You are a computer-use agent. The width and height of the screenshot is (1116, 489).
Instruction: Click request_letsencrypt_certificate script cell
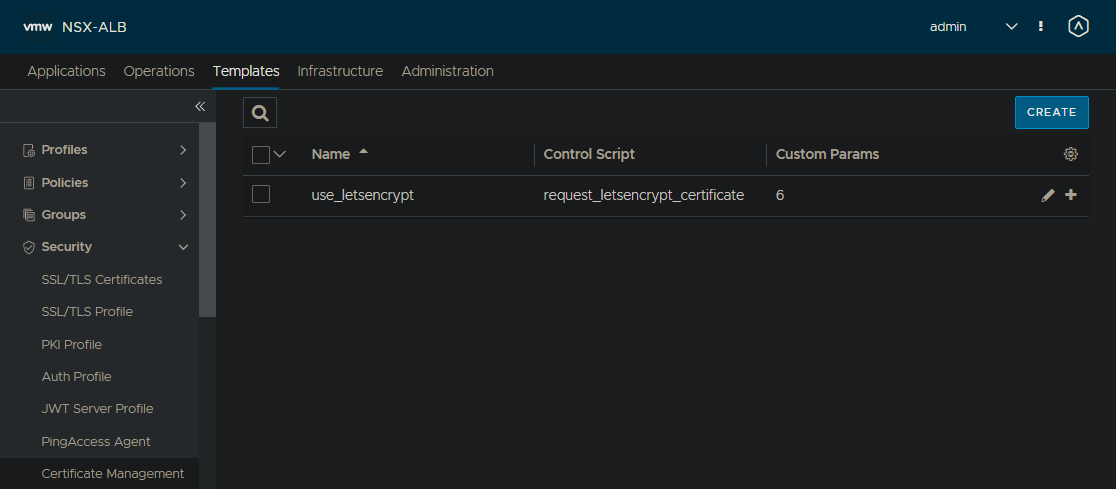[x=644, y=195]
